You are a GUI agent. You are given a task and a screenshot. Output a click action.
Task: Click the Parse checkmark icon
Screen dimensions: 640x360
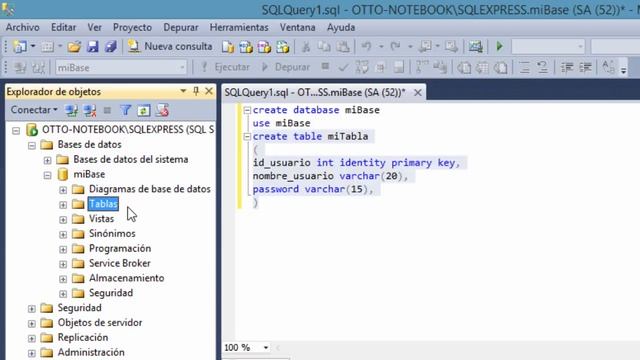343,67
